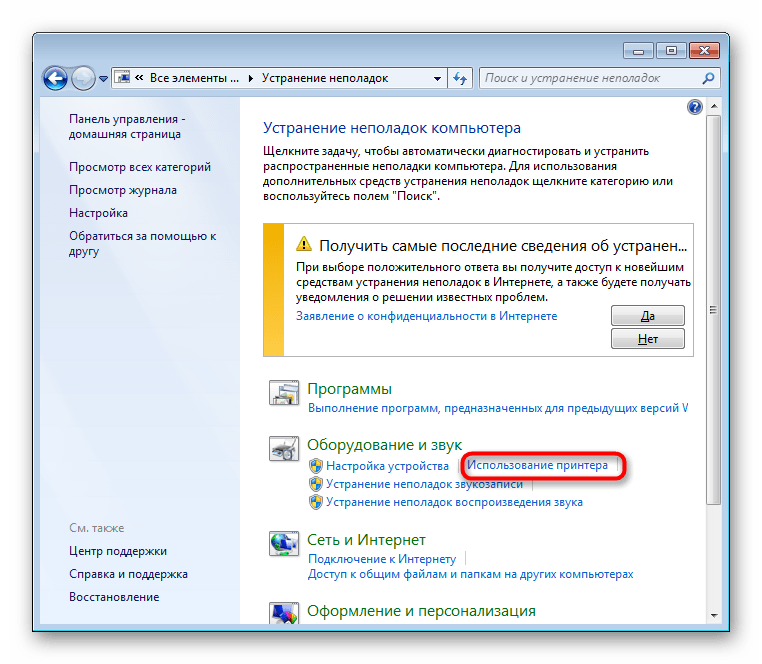Click the vertical scrollbar down arrow

point(713,613)
